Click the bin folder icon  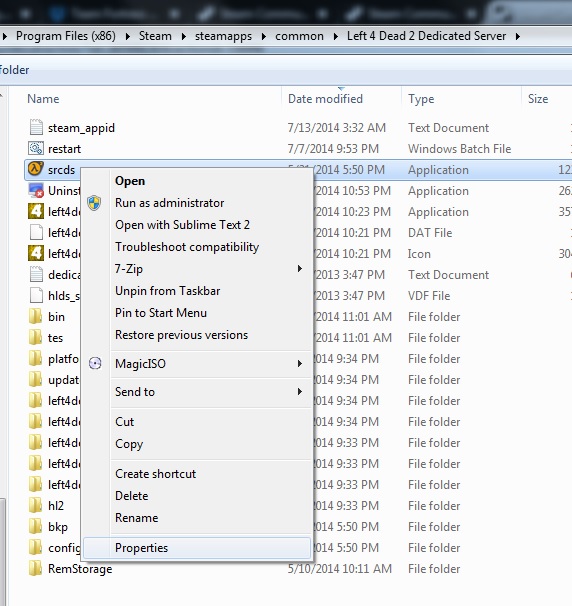click(x=35, y=317)
